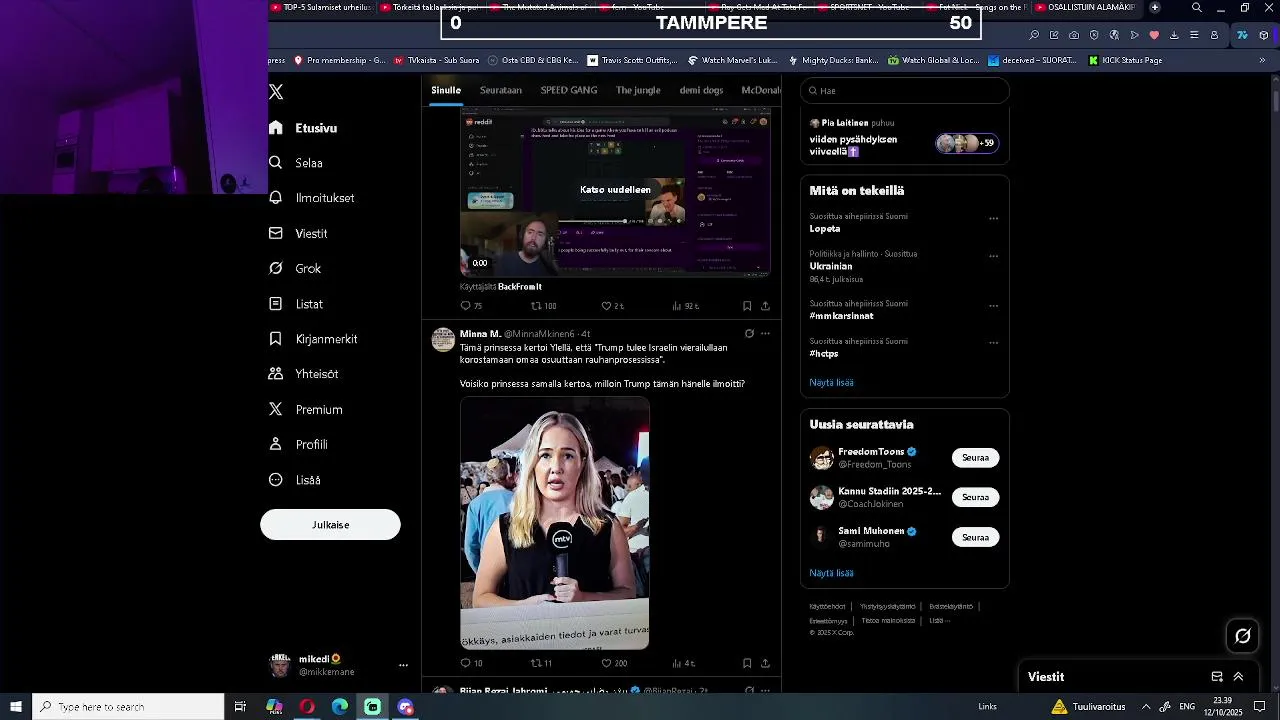
Task: Expand the Viestit messages drawer
Action: click(x=1238, y=677)
